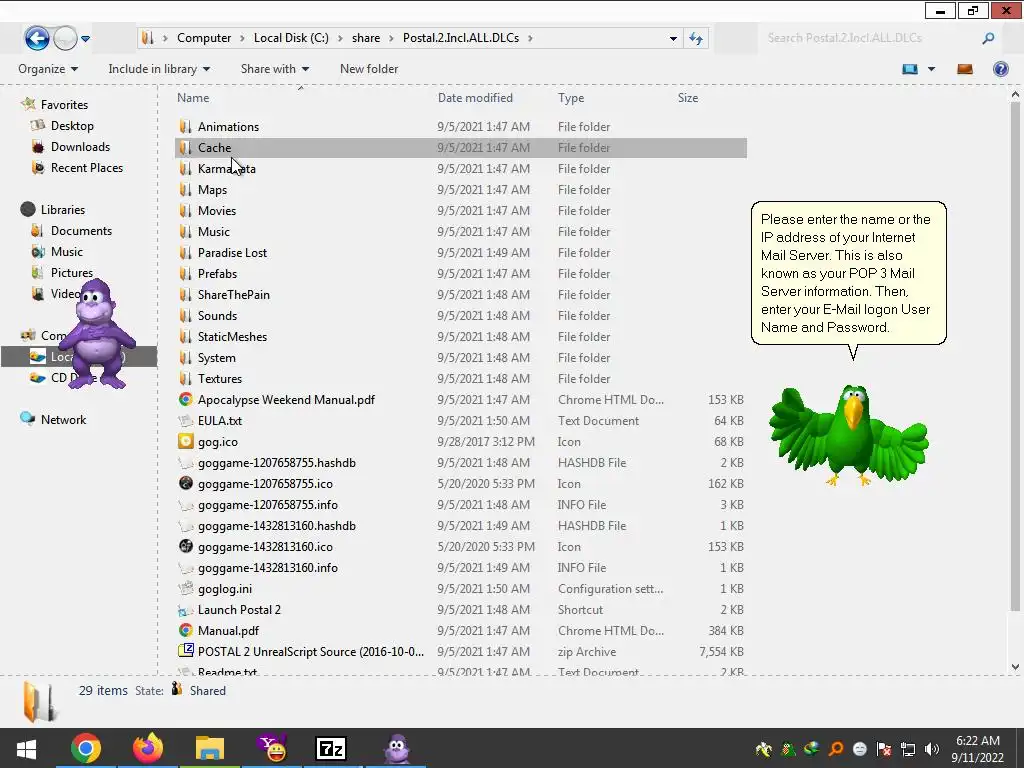
Task: Select goggame-1207658755.ico file icon
Action: [185, 483]
